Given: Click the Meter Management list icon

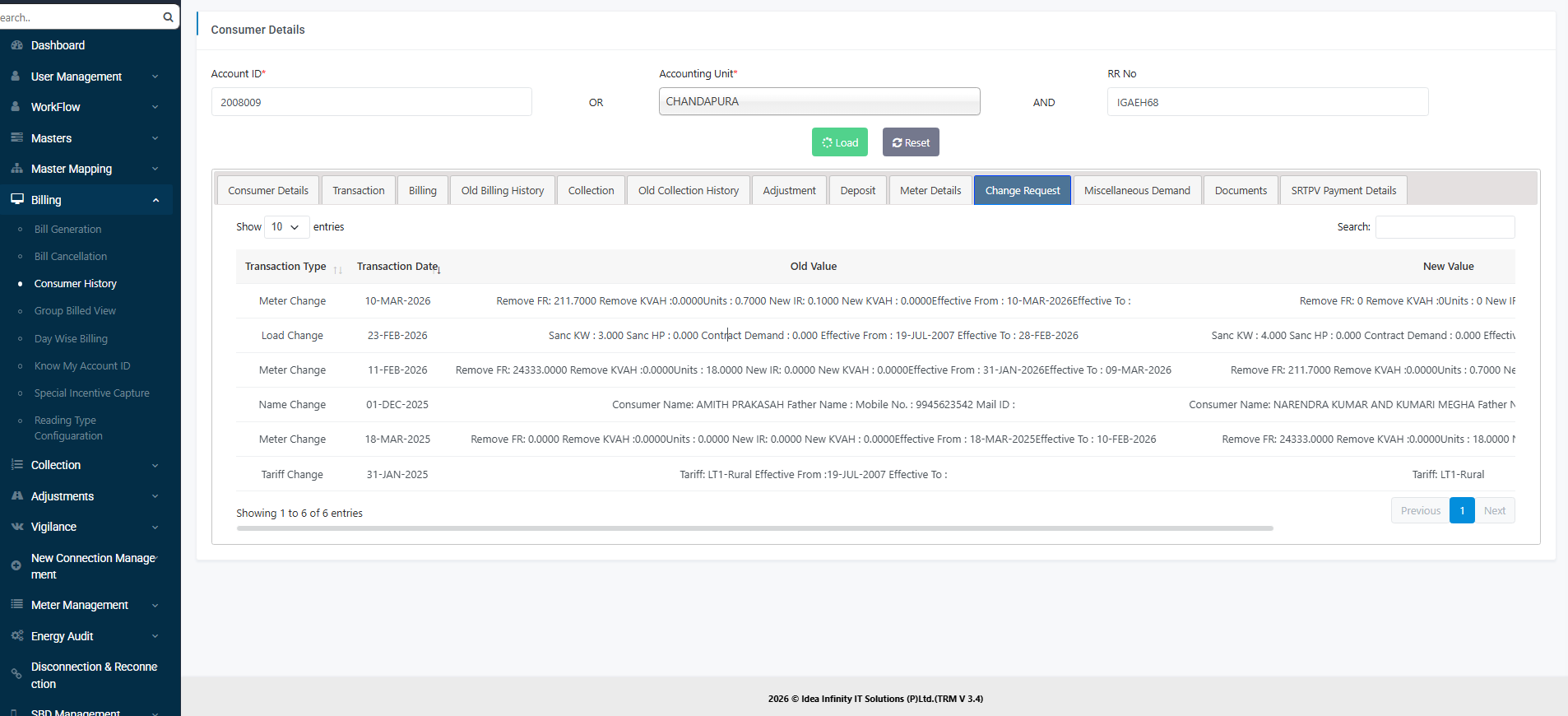Looking at the screenshot, I should click(16, 605).
